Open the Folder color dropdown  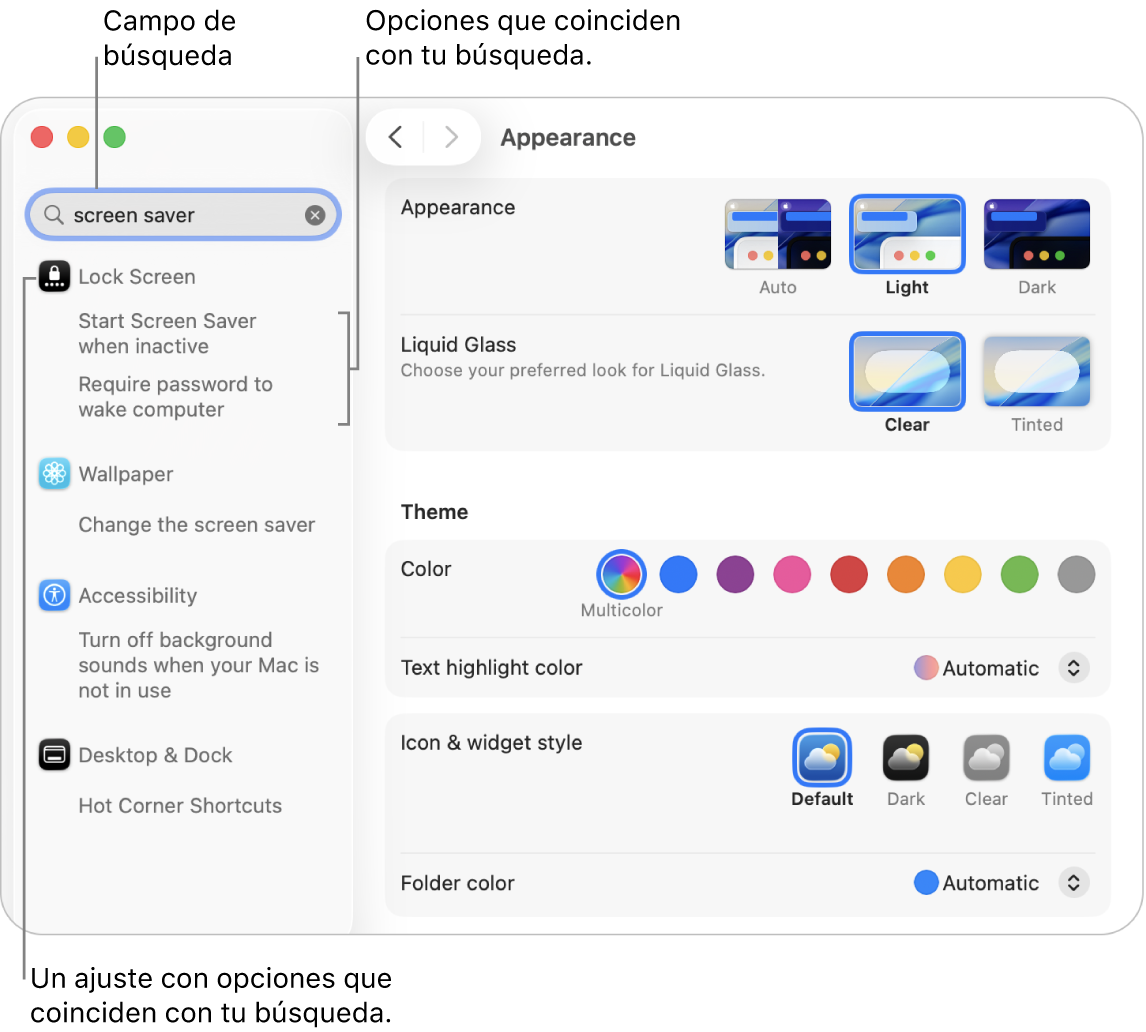tap(1073, 883)
